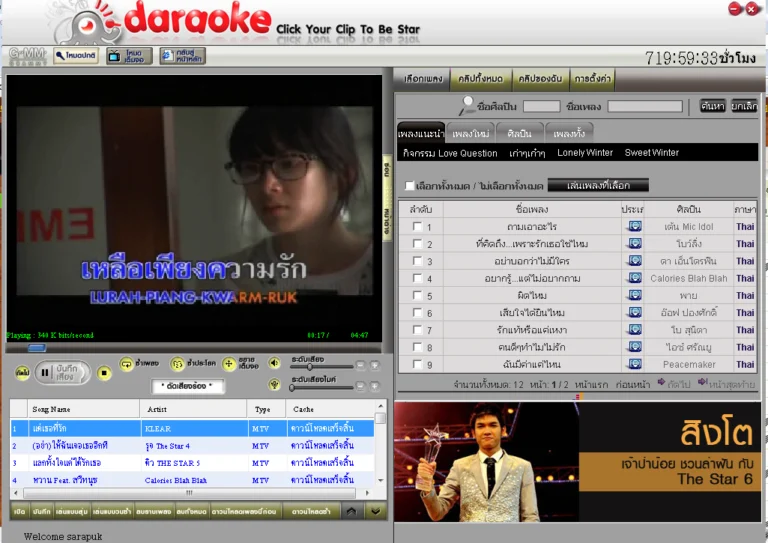
Task: Click the GMM Grammy logo
Action: [x=27, y=56]
